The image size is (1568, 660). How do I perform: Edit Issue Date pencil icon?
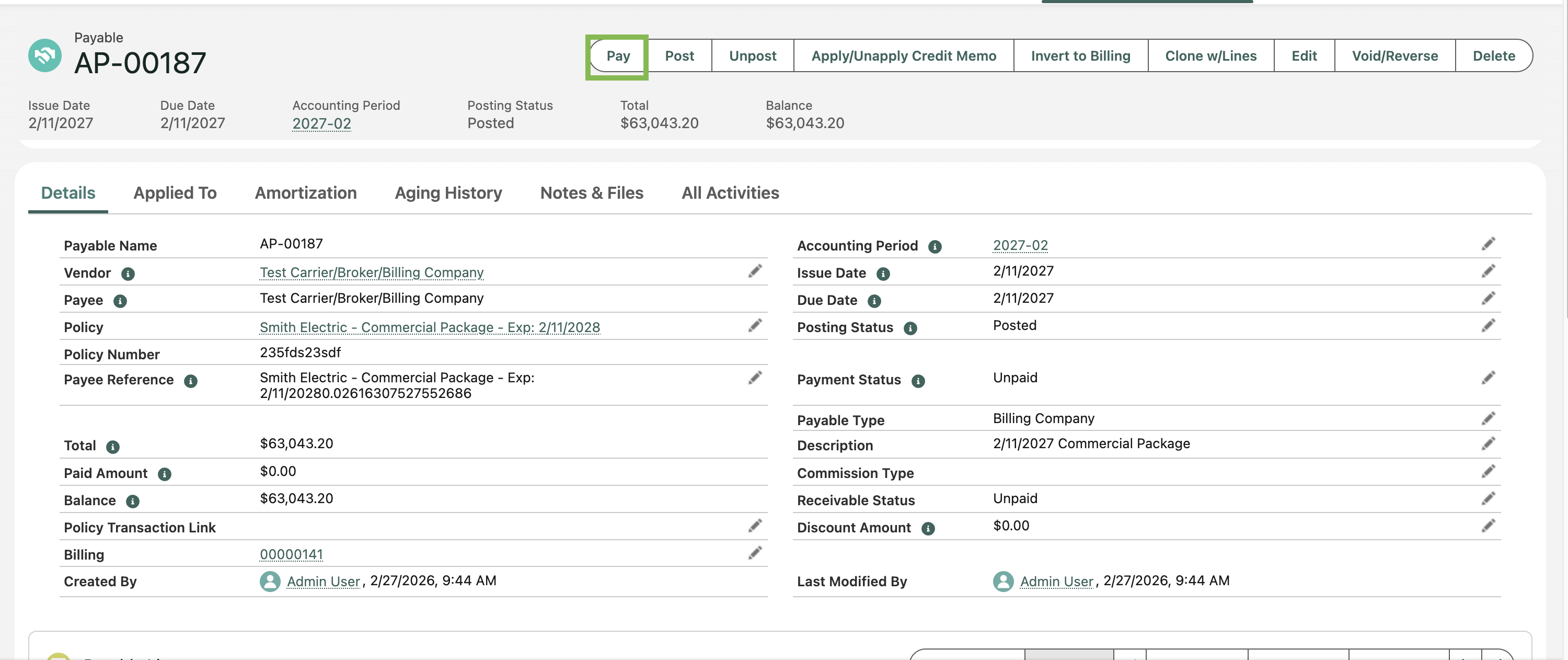pyautogui.click(x=1488, y=271)
